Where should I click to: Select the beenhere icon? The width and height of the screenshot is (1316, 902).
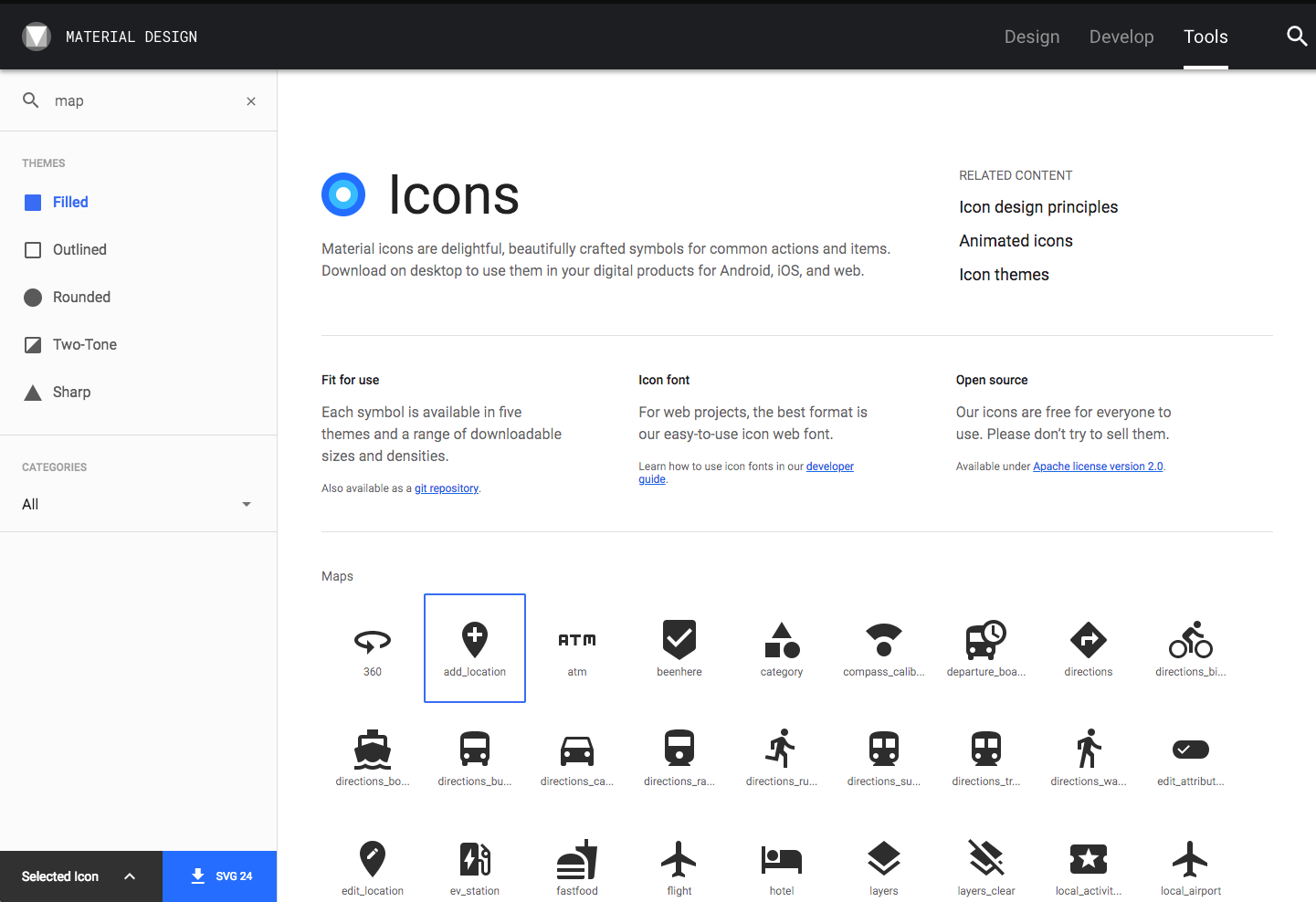(x=679, y=647)
